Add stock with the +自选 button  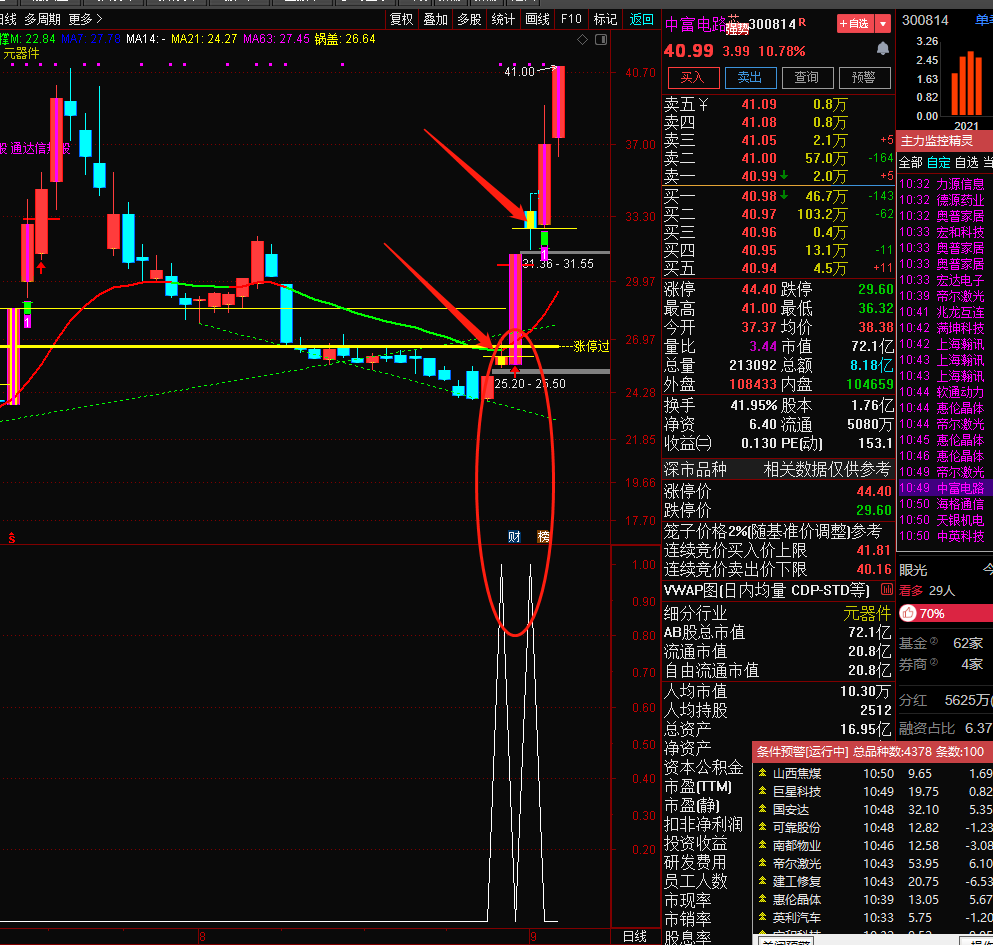(x=855, y=24)
